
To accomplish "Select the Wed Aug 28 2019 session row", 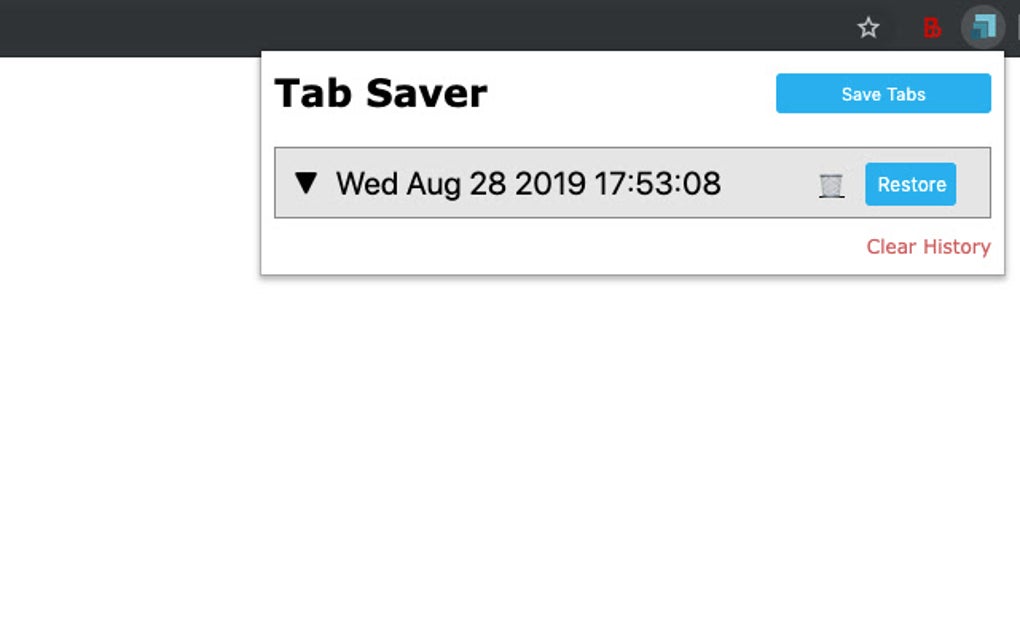I will [x=528, y=183].
